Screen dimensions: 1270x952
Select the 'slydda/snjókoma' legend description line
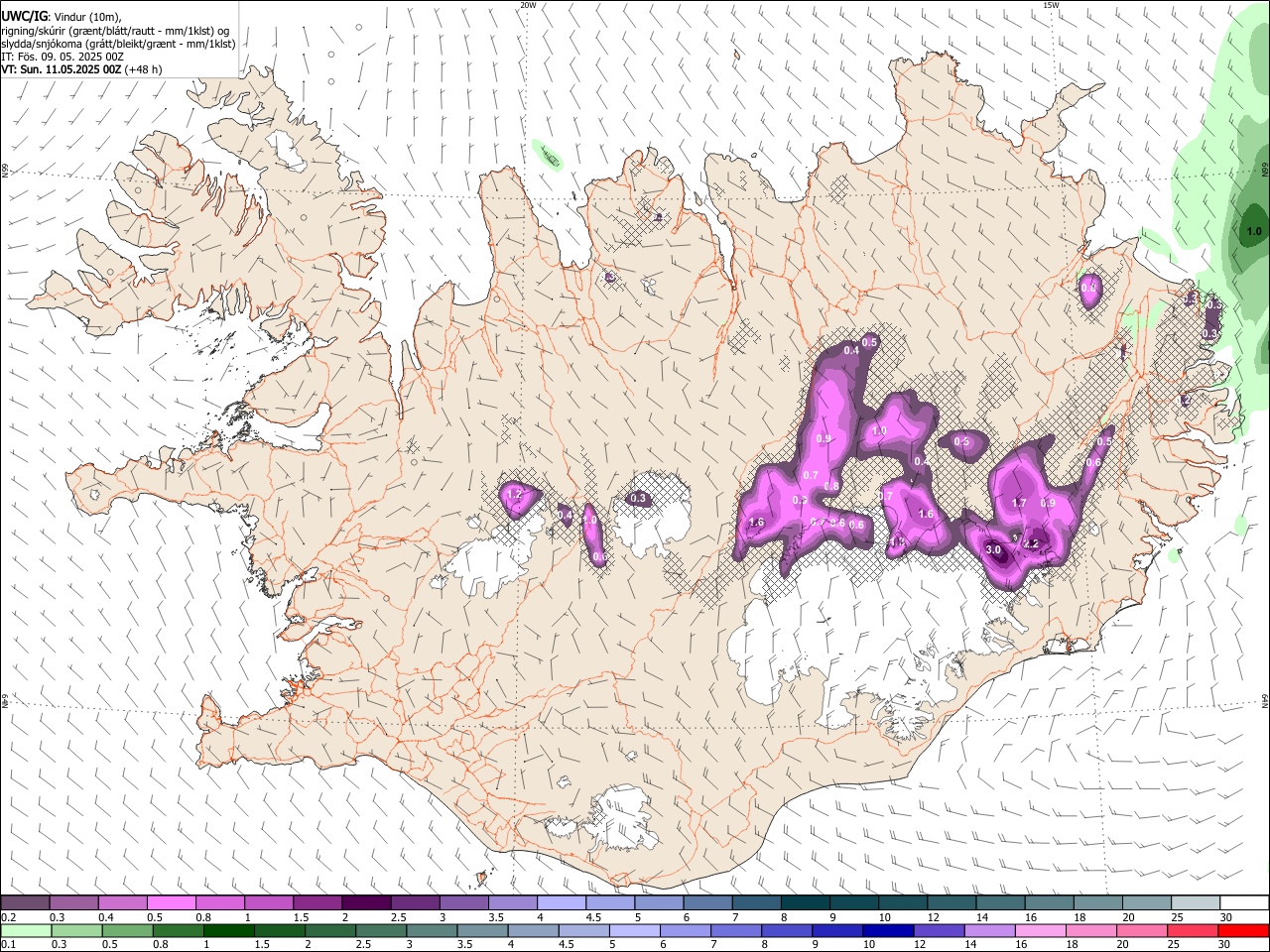tap(118, 44)
